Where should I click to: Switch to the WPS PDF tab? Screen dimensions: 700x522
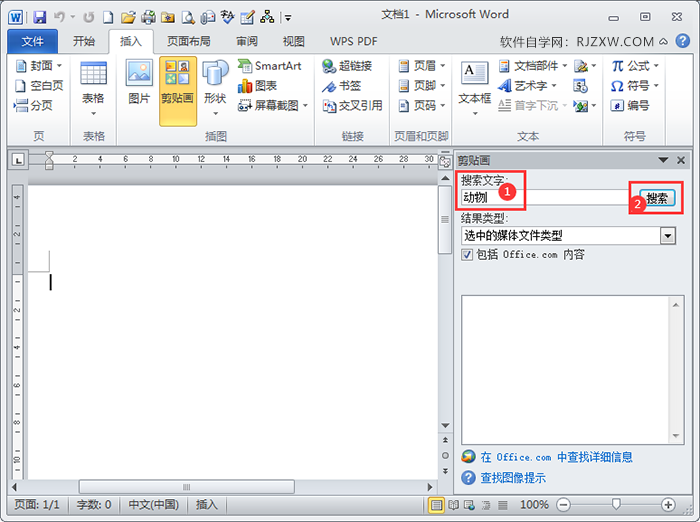click(354, 42)
